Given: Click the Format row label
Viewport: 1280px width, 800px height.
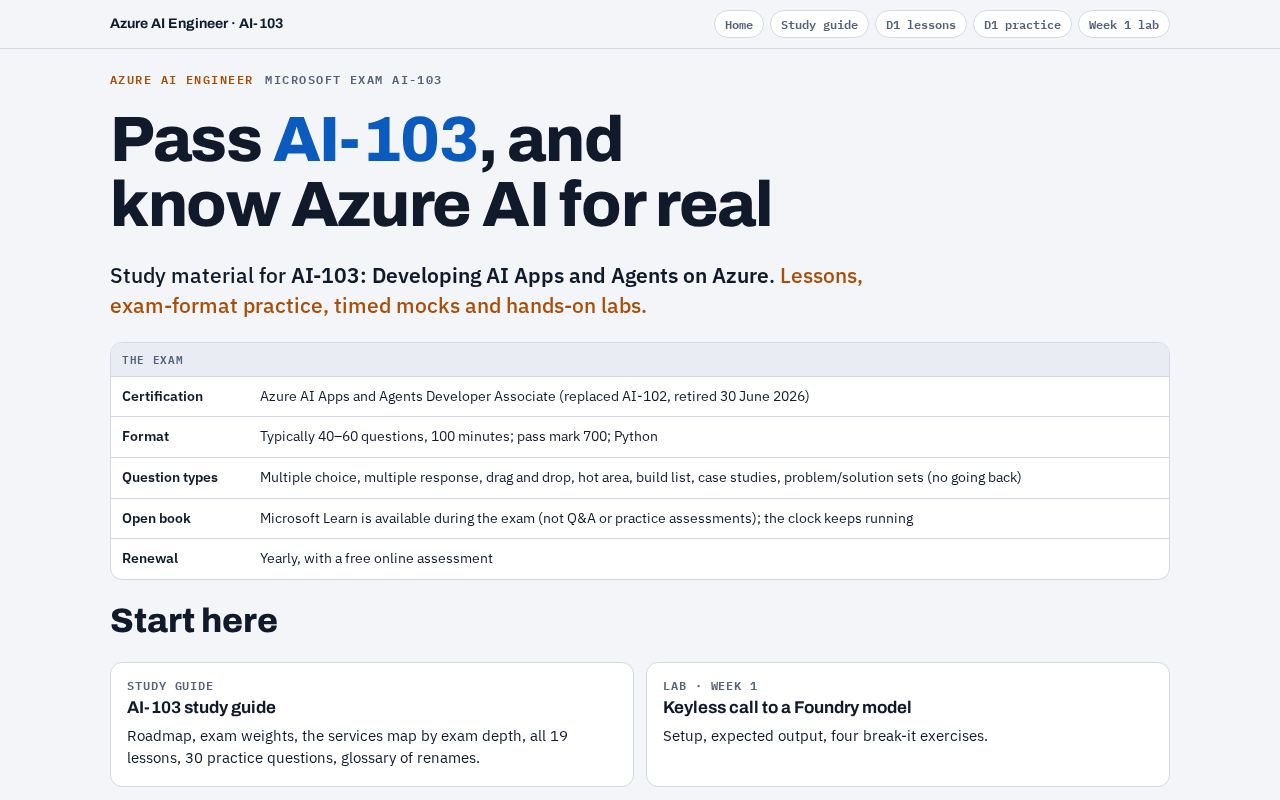Looking at the screenshot, I should [145, 436].
